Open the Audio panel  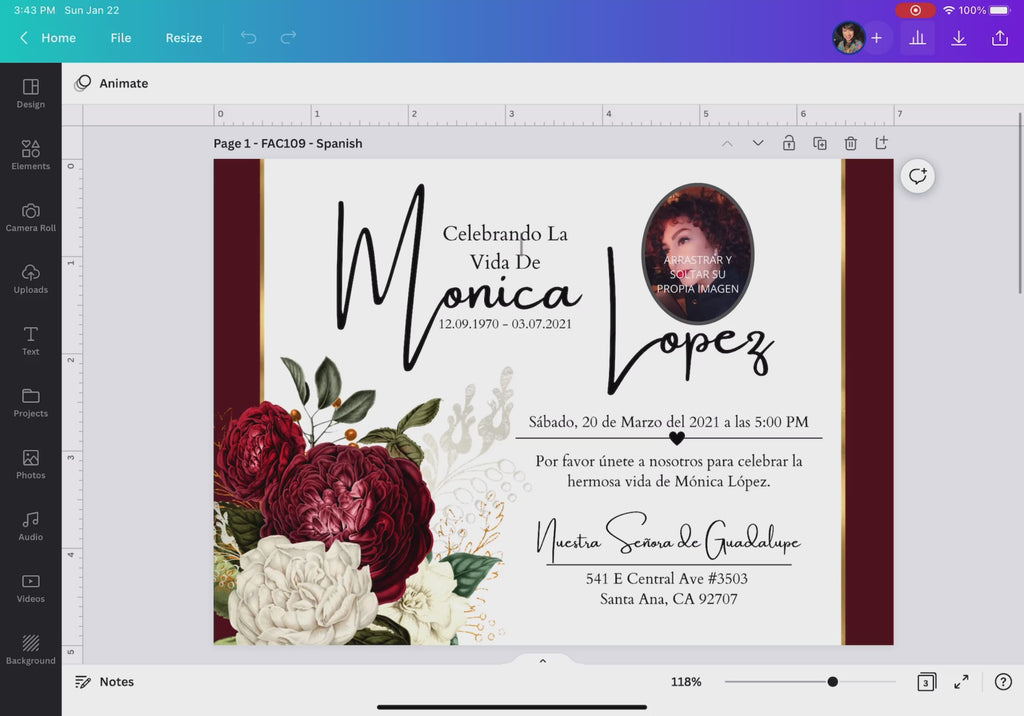(31, 527)
